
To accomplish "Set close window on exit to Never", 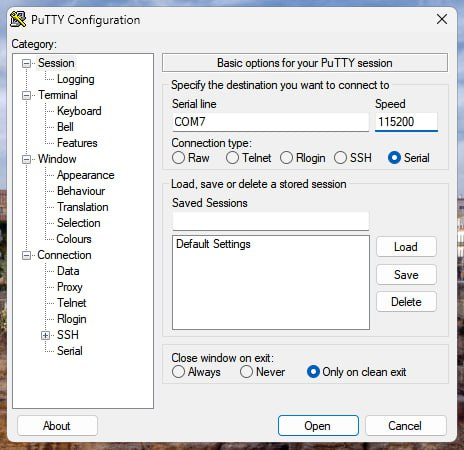I will [246, 372].
